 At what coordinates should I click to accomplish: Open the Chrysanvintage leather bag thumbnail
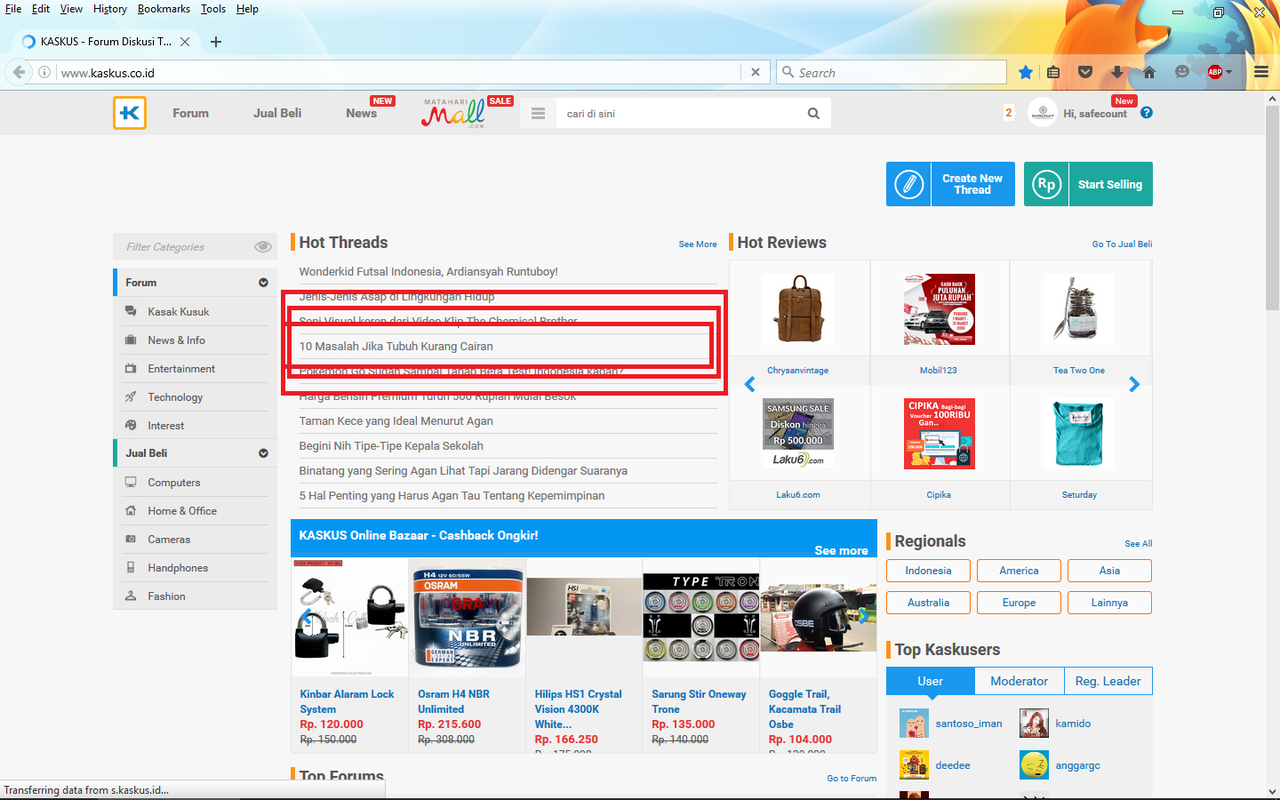click(x=798, y=309)
